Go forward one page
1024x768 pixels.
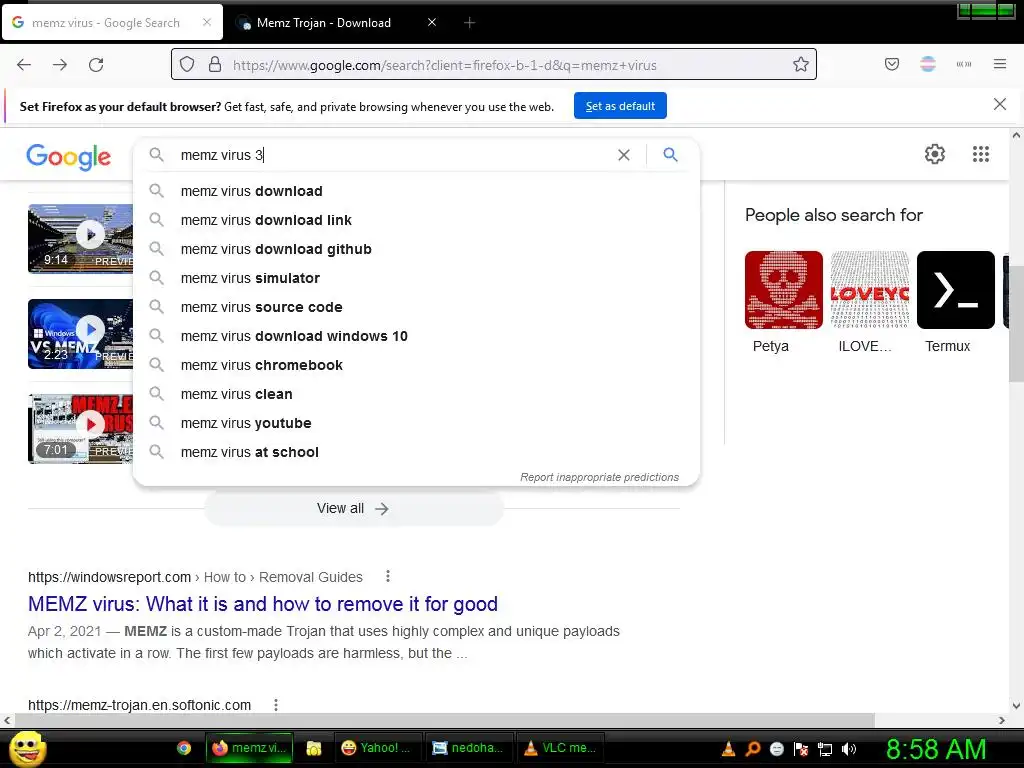pyautogui.click(x=60, y=65)
